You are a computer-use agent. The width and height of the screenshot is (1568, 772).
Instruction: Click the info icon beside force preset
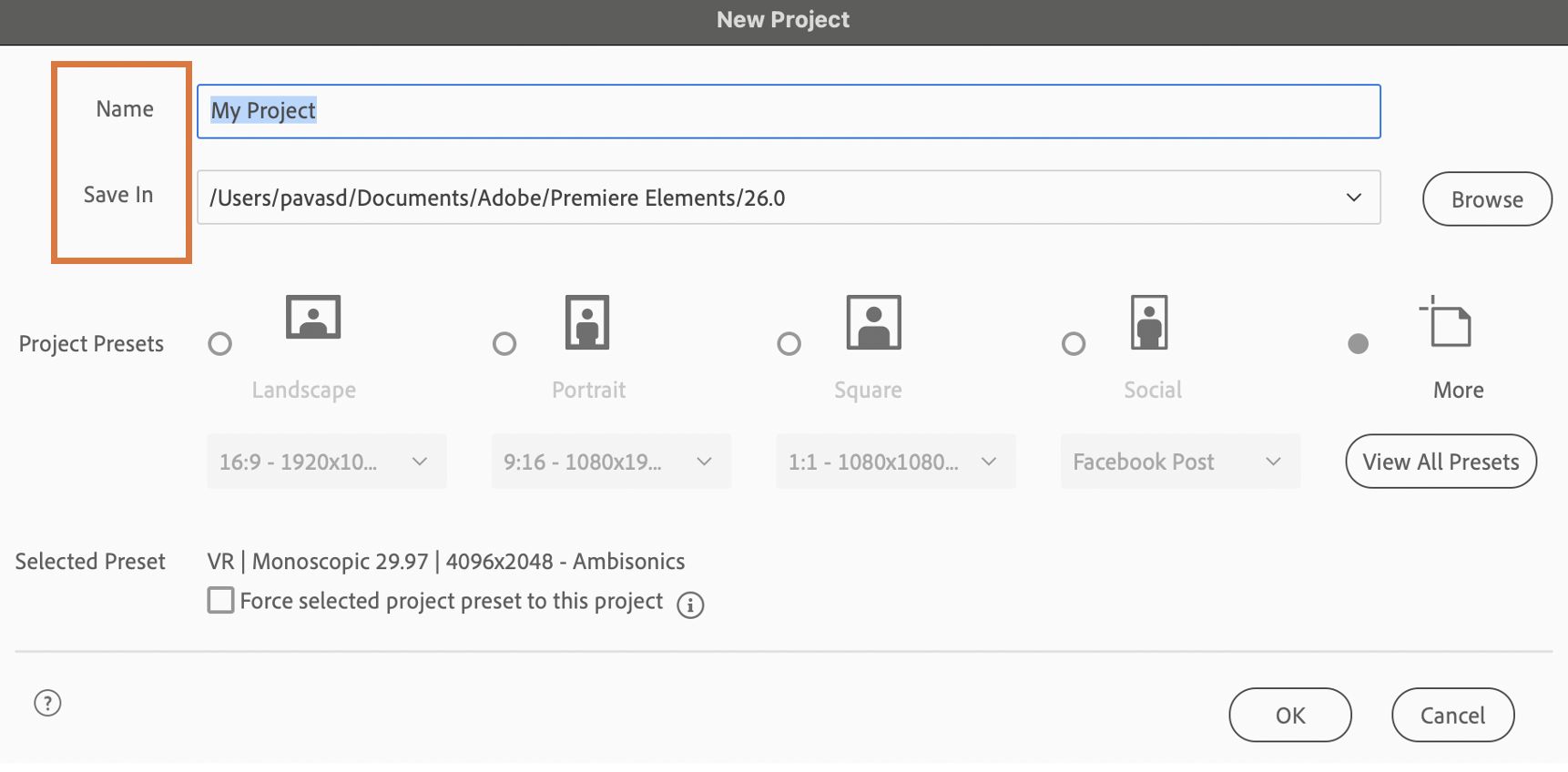tap(690, 605)
